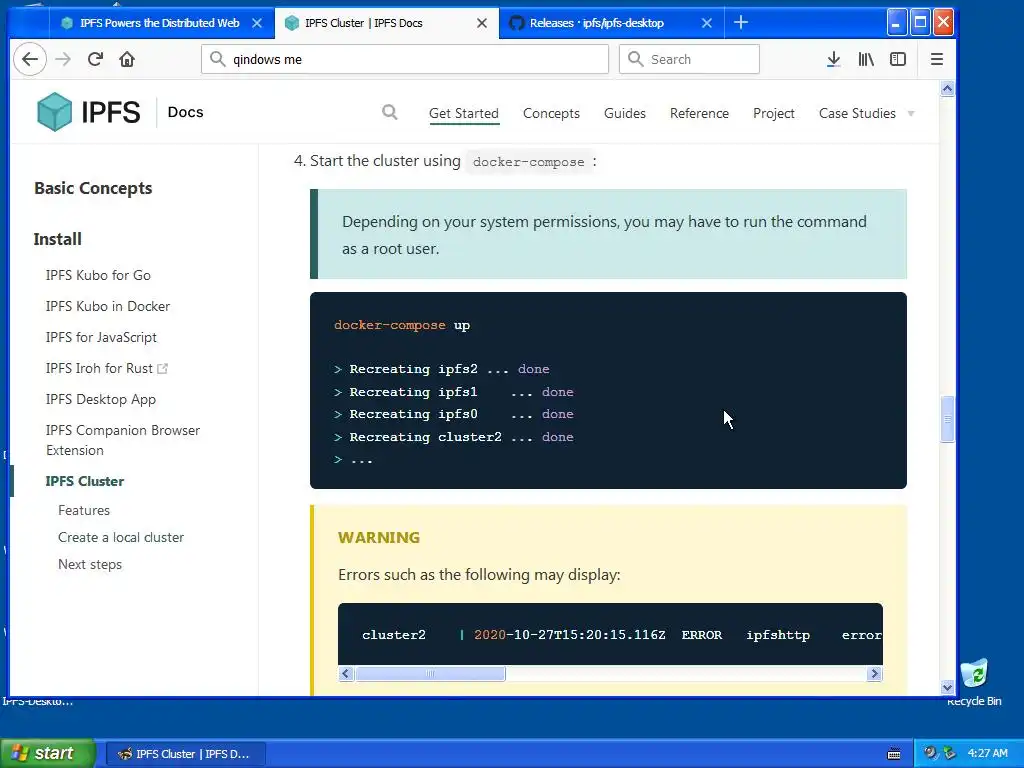Jump to Features subsection
Screen dimensions: 1024x768
(84, 510)
